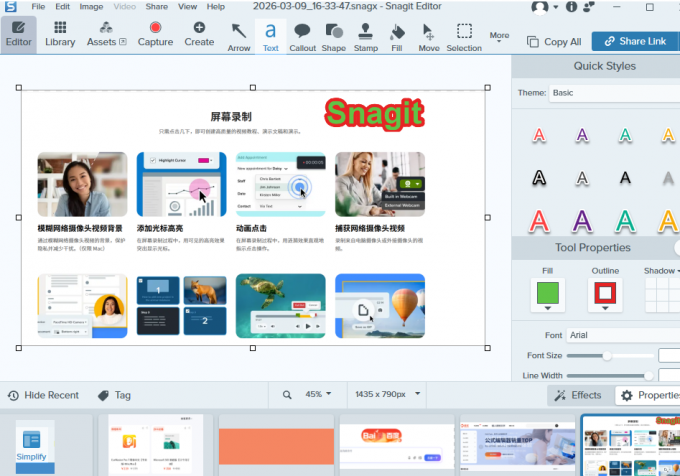Apply the small red A quick style
The width and height of the screenshot is (680, 476).
(x=539, y=135)
